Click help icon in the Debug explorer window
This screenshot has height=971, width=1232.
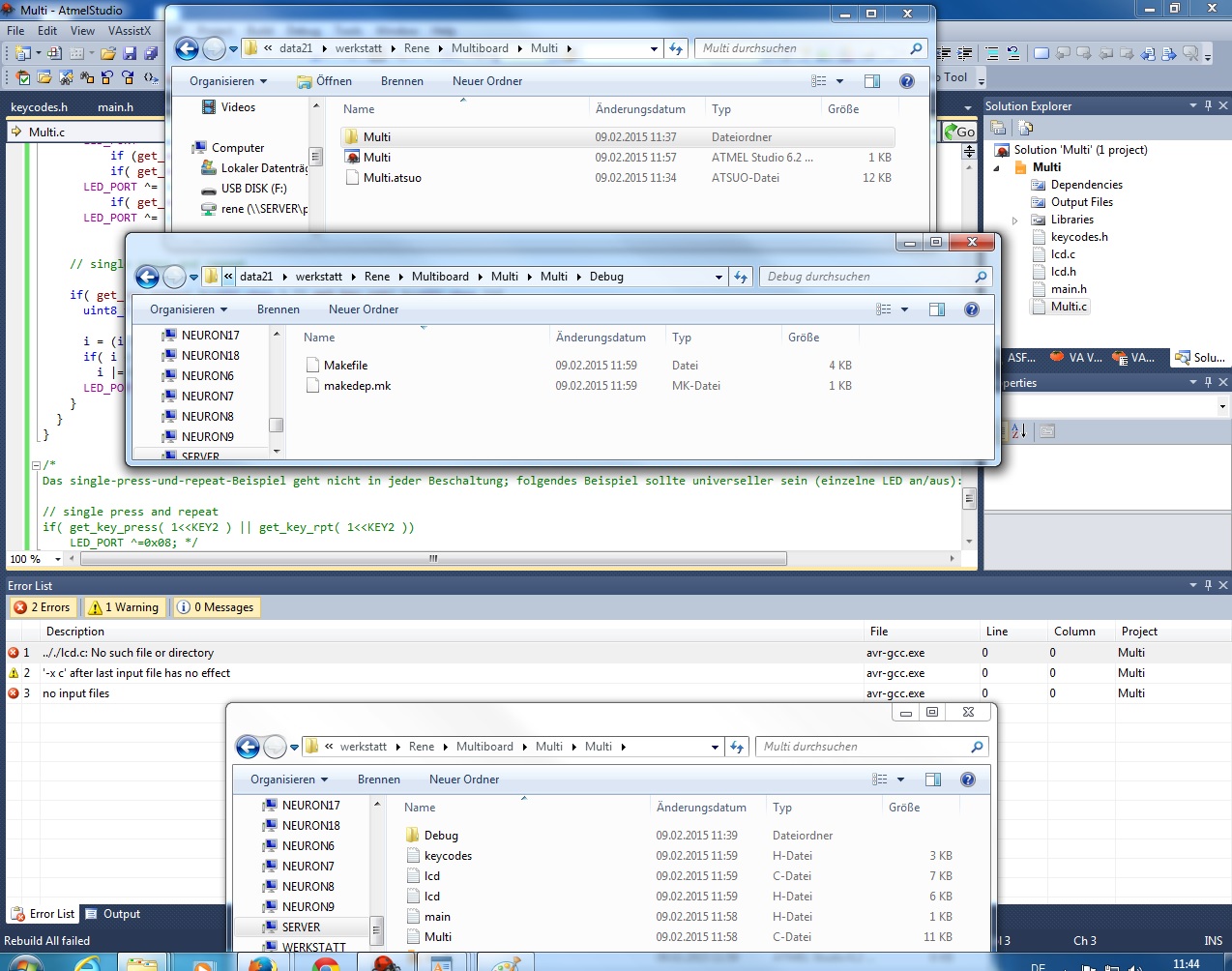[972, 309]
